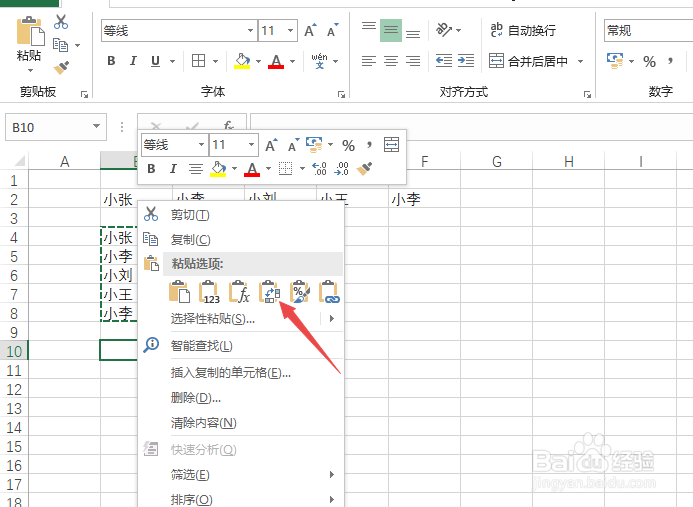Click mini toolbar center align icon
The image size is (693, 507).
point(196,168)
